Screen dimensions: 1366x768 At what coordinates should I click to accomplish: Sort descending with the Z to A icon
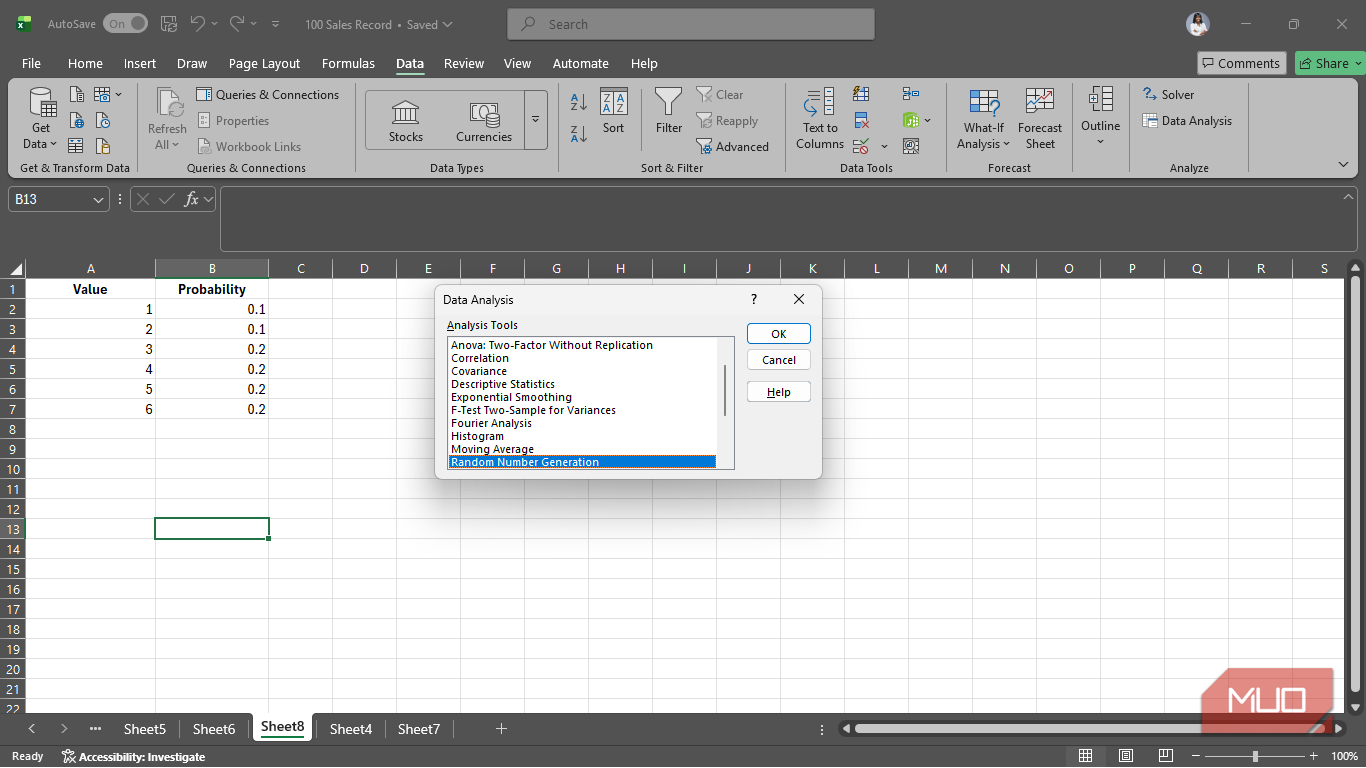[x=579, y=133]
